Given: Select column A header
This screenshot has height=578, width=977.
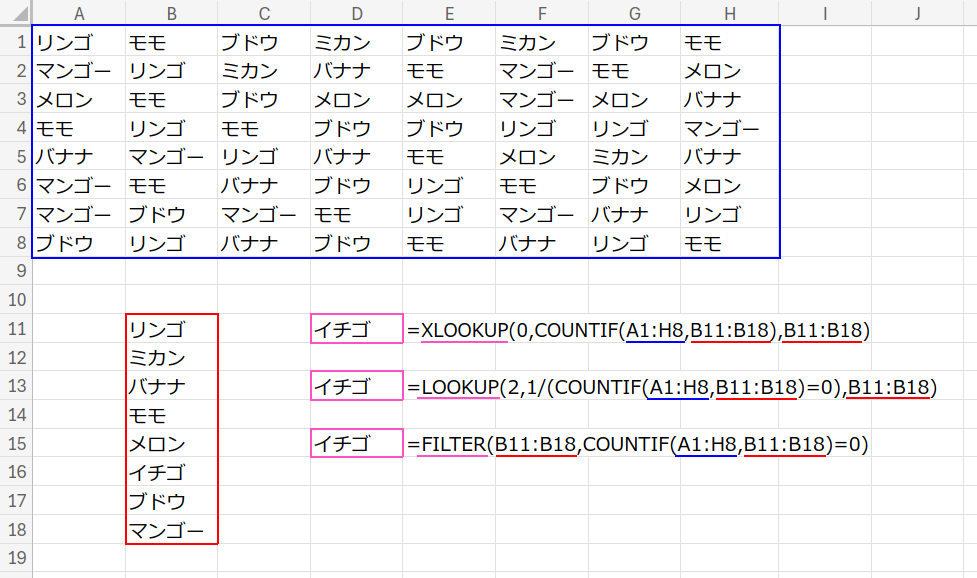Looking at the screenshot, I should [78, 12].
